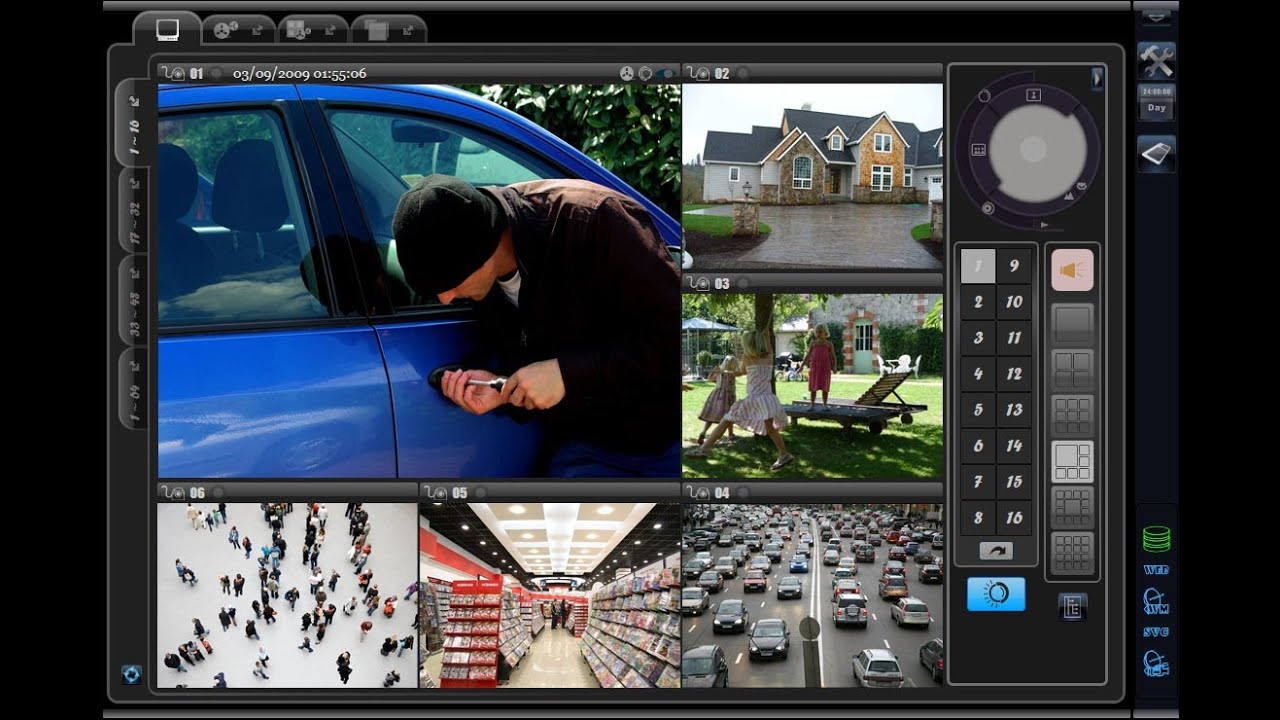Collapse the top-right dropdown arrow
The height and width of the screenshot is (720, 1280).
pos(1156,16)
